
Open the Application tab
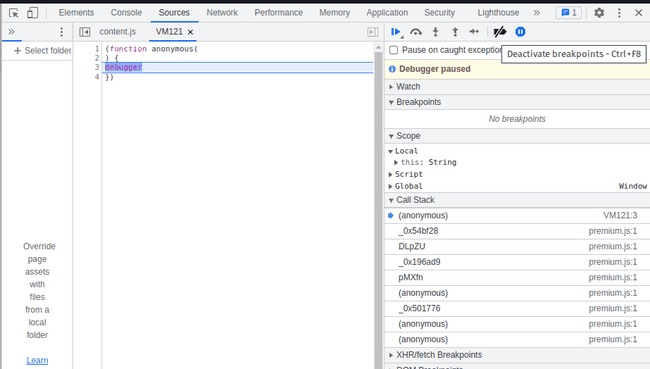pos(387,13)
